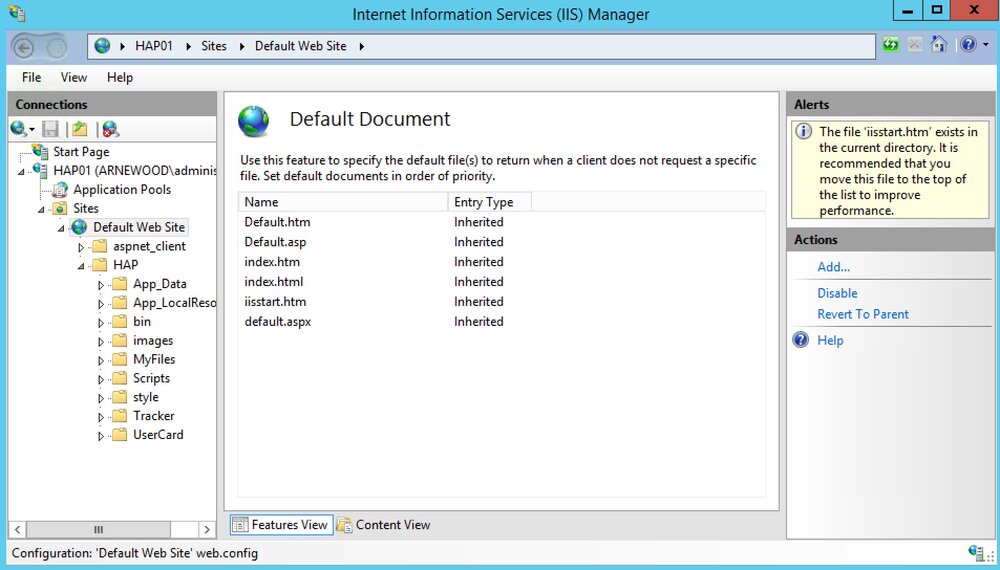Image resolution: width=1000 pixels, height=570 pixels.
Task: Click the Delete Connection icon
Action: point(110,129)
